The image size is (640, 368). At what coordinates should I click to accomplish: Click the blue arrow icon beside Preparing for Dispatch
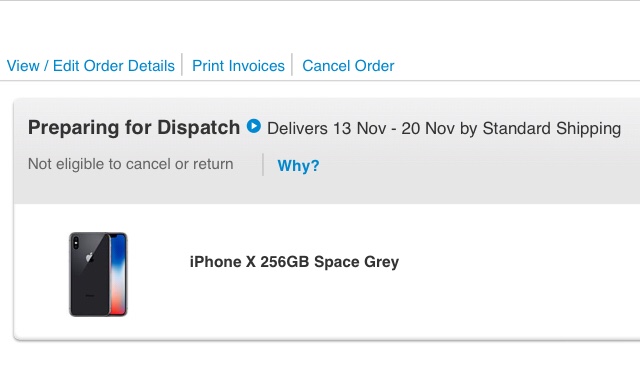pyautogui.click(x=253, y=126)
